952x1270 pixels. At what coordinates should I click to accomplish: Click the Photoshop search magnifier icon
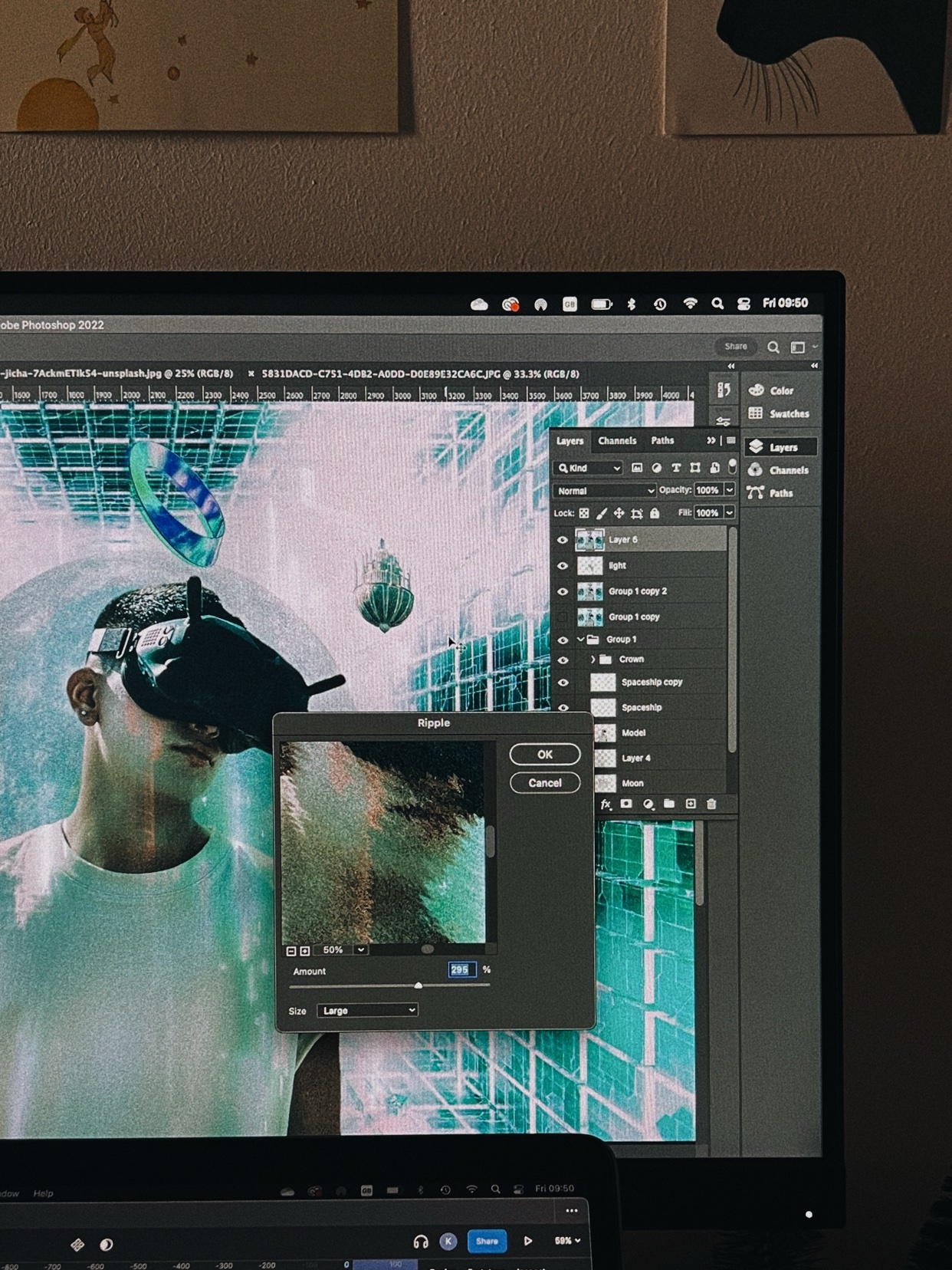click(773, 347)
